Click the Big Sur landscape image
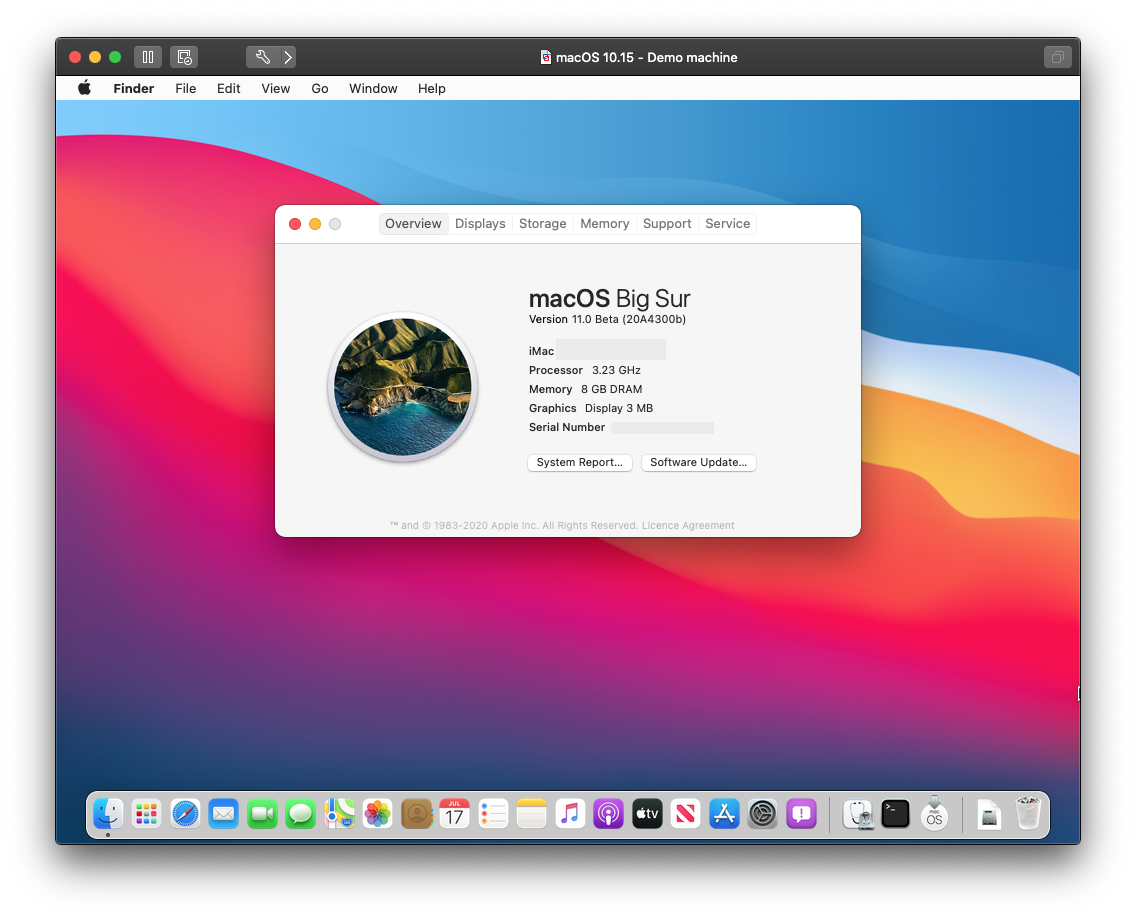Viewport: 1136px width, 918px height. [x=403, y=387]
